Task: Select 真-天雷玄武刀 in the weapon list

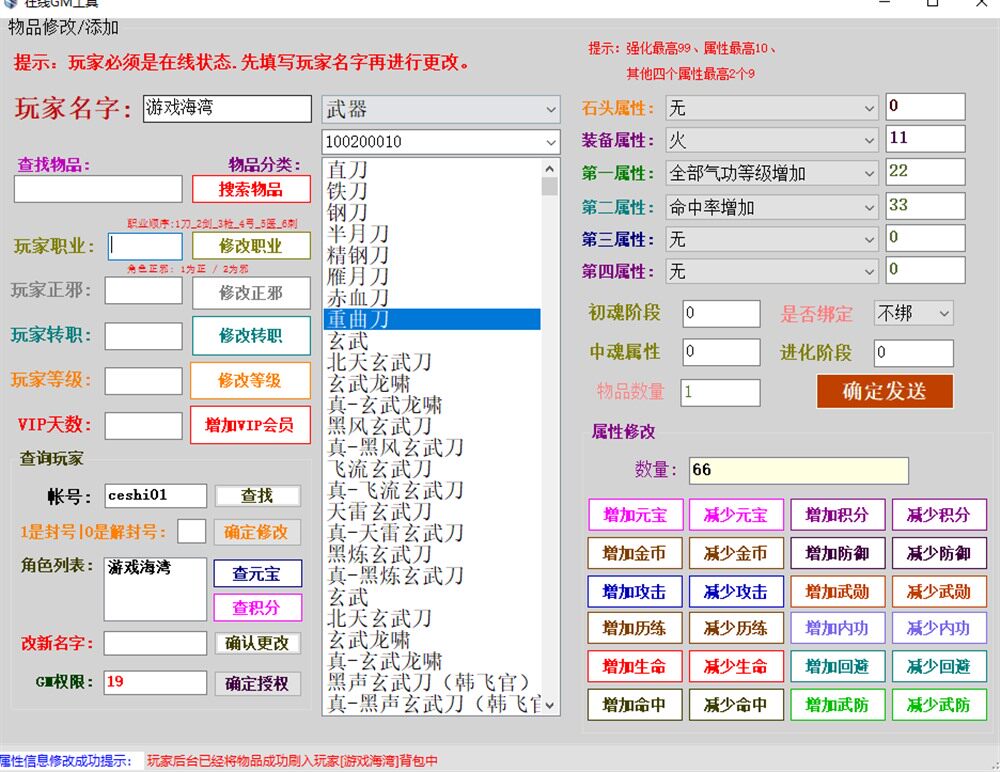Action: click(432, 533)
